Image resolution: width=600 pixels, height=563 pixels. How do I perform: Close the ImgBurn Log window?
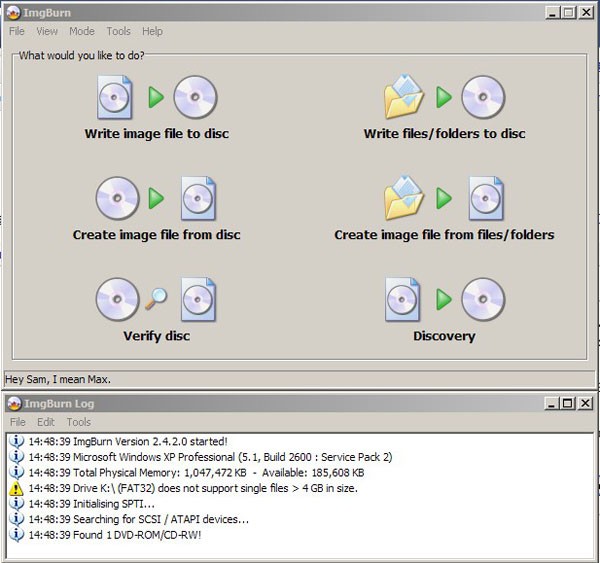pos(585,403)
